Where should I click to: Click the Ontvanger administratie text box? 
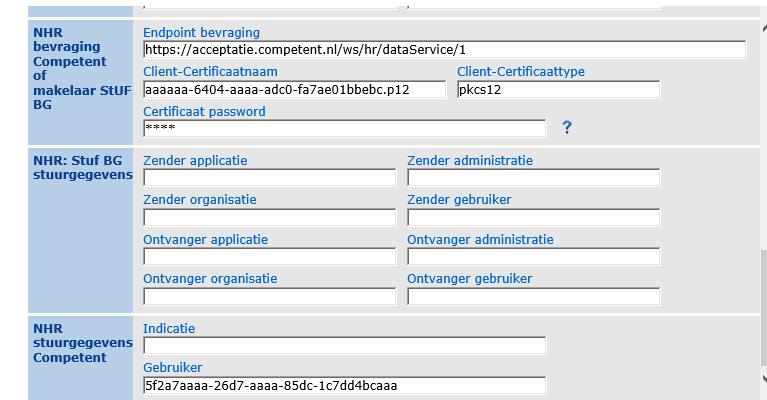pyautogui.click(x=534, y=257)
